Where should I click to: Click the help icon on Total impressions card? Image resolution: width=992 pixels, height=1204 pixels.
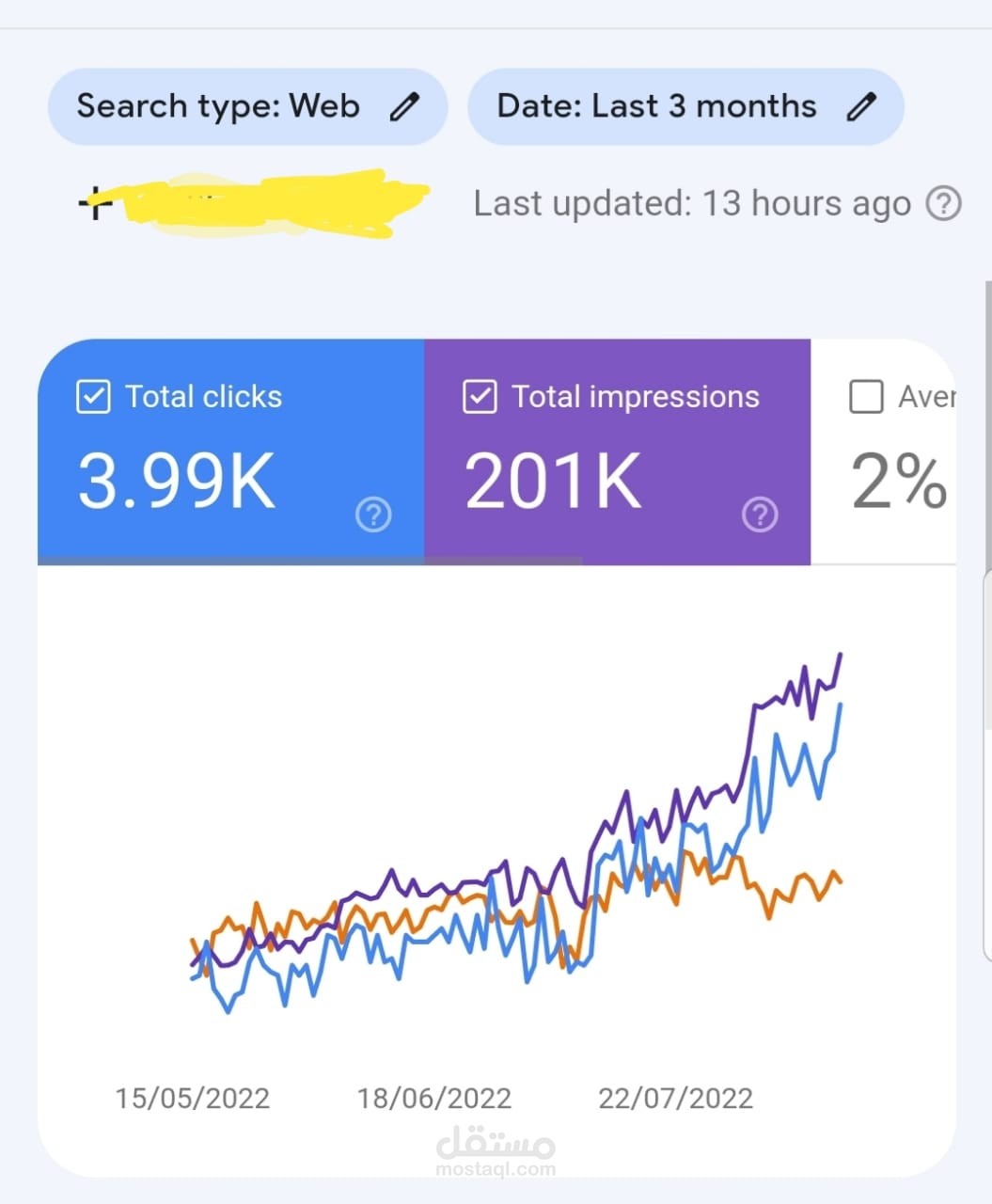coord(760,515)
